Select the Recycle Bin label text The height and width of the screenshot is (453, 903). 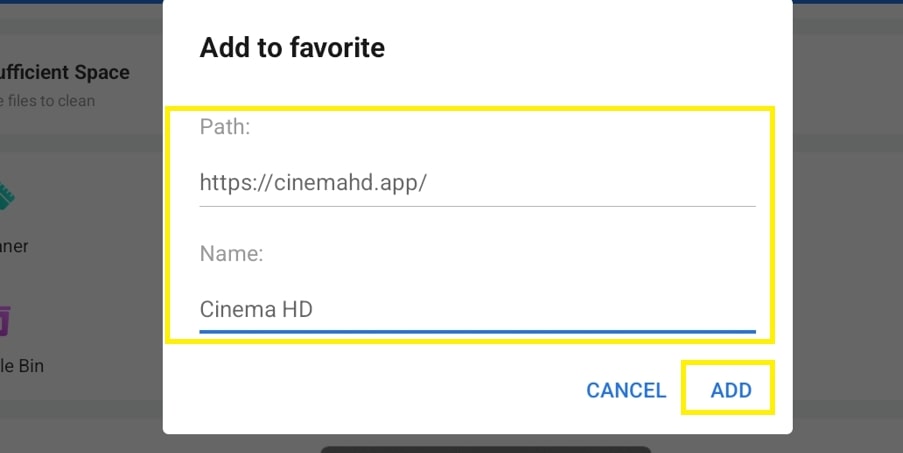coord(22,366)
